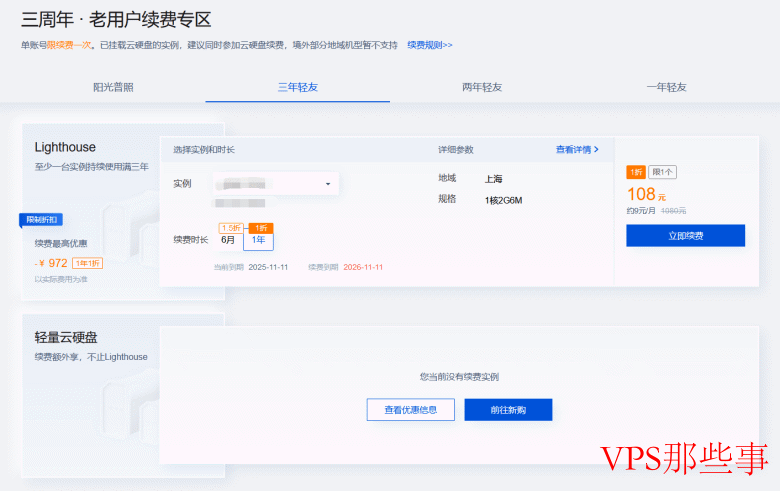The height and width of the screenshot is (491, 780).
Task: Choose the 6月 renewal duration
Action: (x=228, y=240)
